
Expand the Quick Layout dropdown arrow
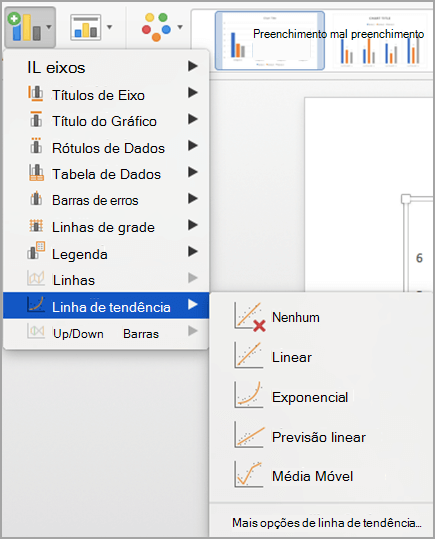[109, 27]
